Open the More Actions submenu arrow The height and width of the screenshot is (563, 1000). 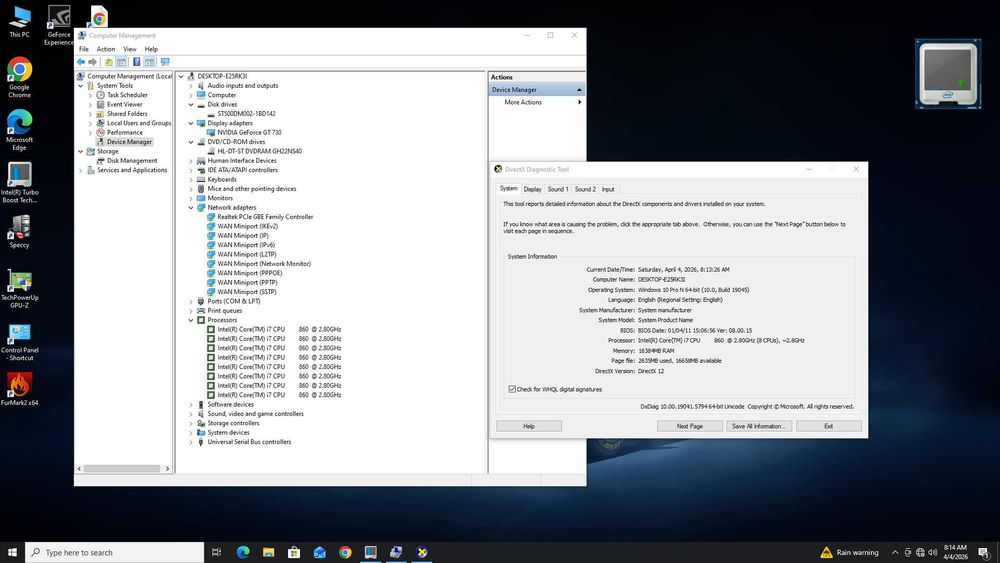click(x=579, y=102)
